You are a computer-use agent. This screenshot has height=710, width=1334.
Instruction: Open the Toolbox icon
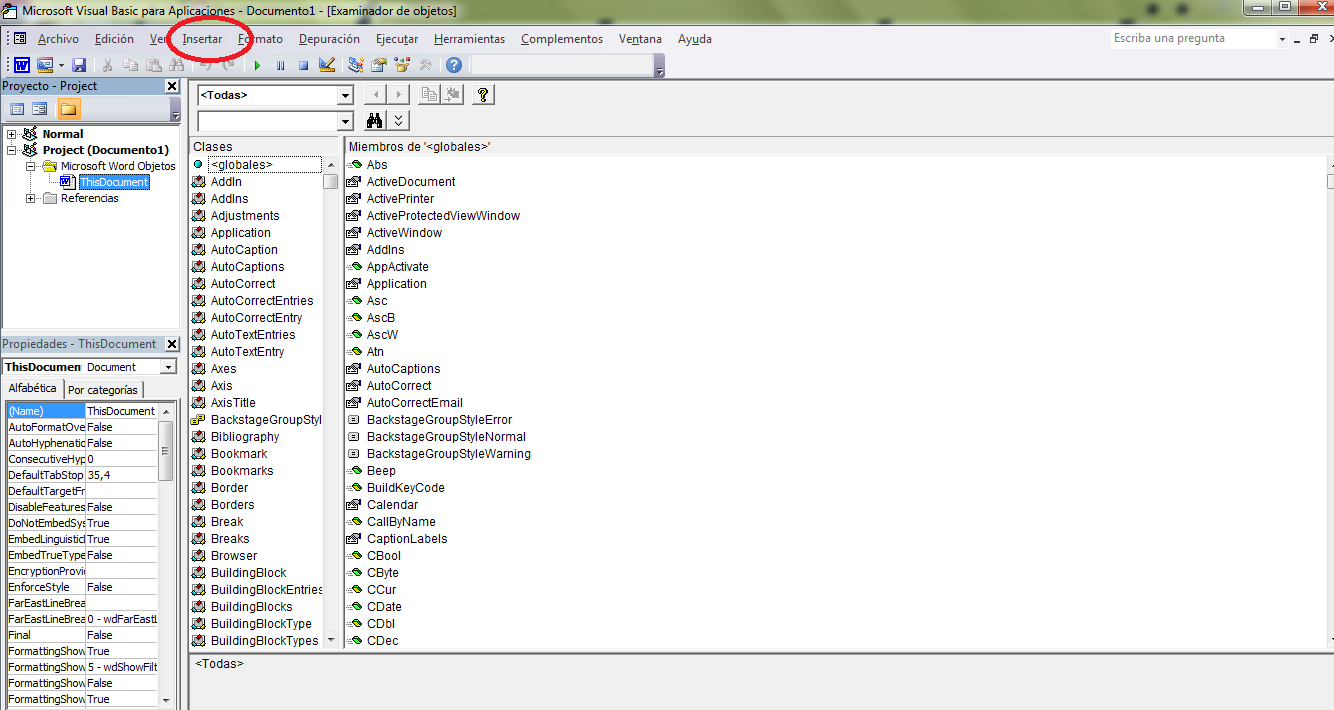426,65
